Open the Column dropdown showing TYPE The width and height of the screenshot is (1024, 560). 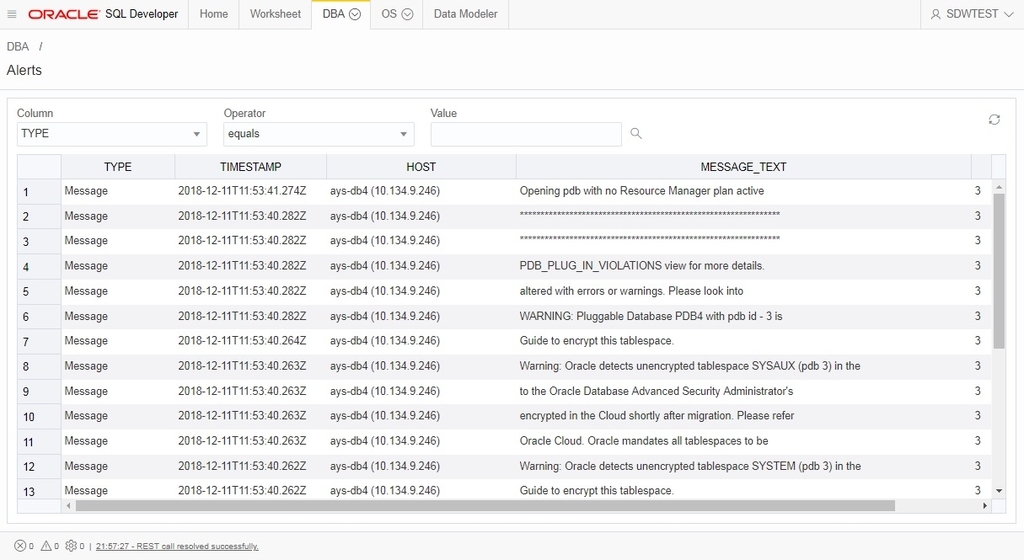(x=112, y=134)
